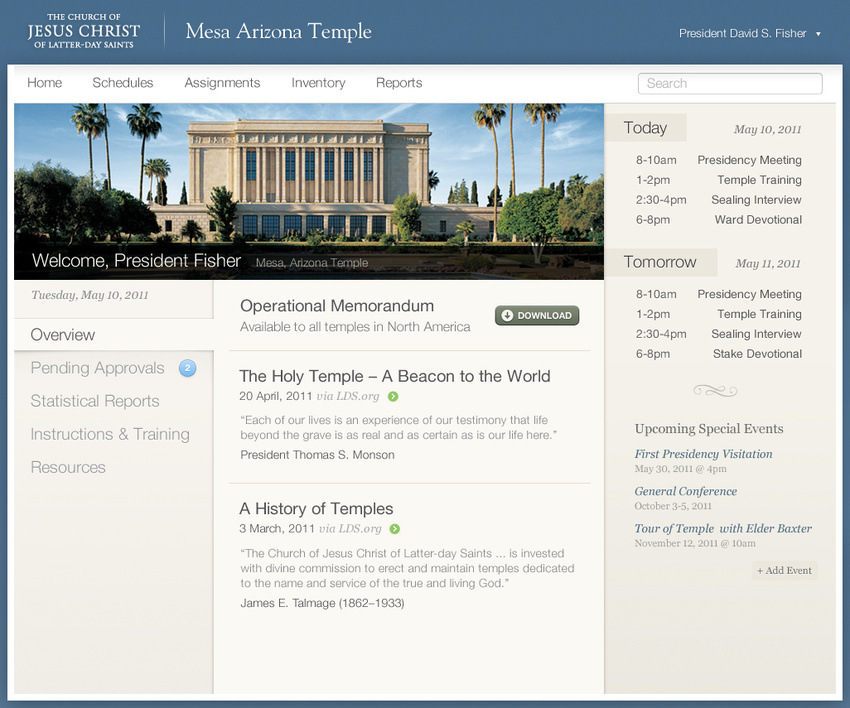Click the Today schedule heading

click(645, 128)
